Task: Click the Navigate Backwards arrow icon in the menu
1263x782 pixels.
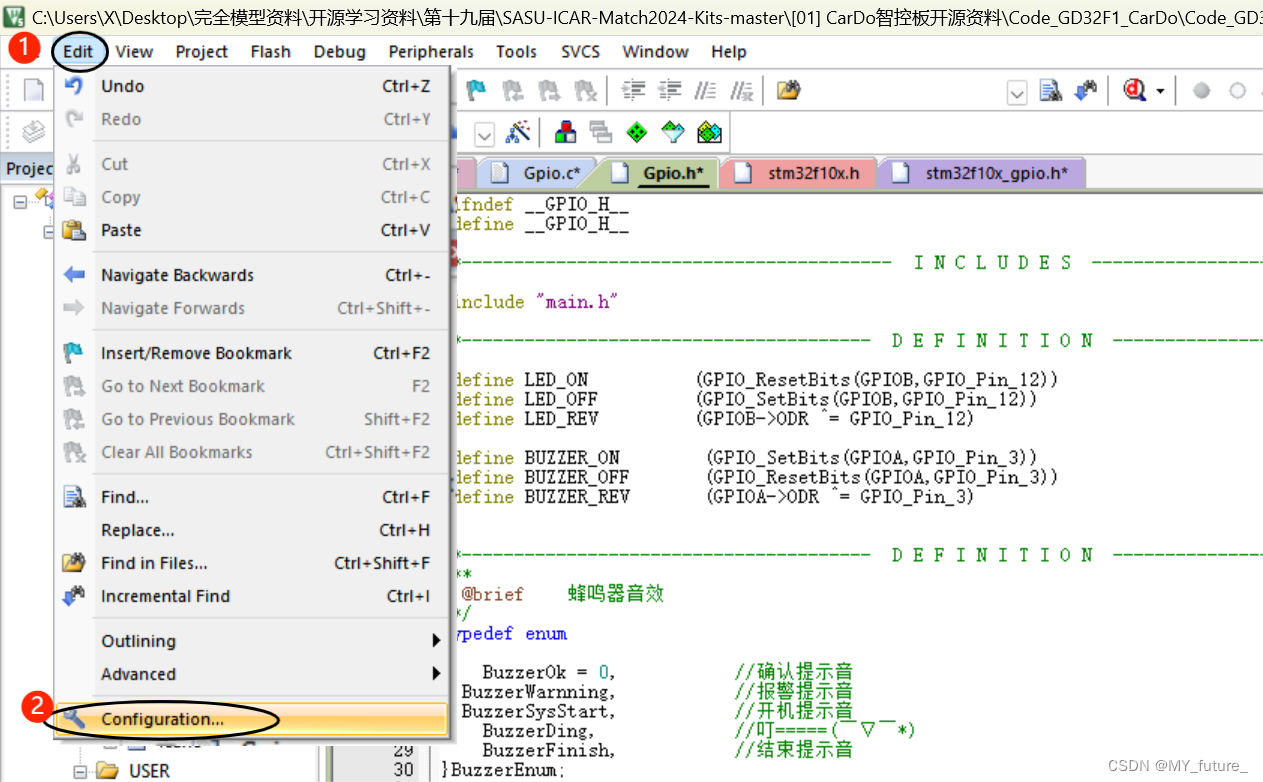Action: 74,275
